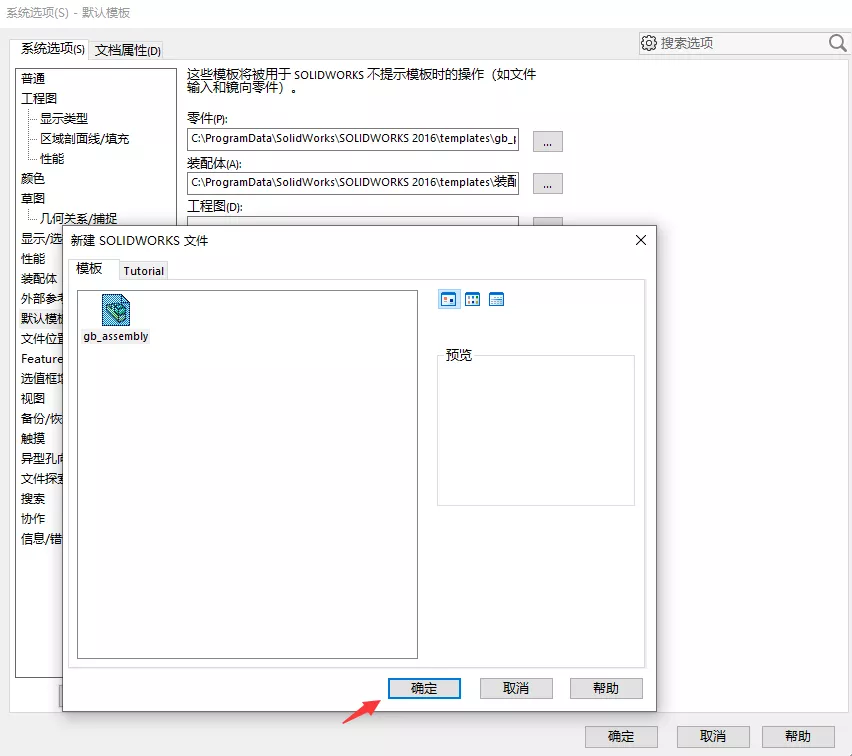This screenshot has width=852, height=756.
Task: Click the search magnifier icon
Action: [837, 43]
